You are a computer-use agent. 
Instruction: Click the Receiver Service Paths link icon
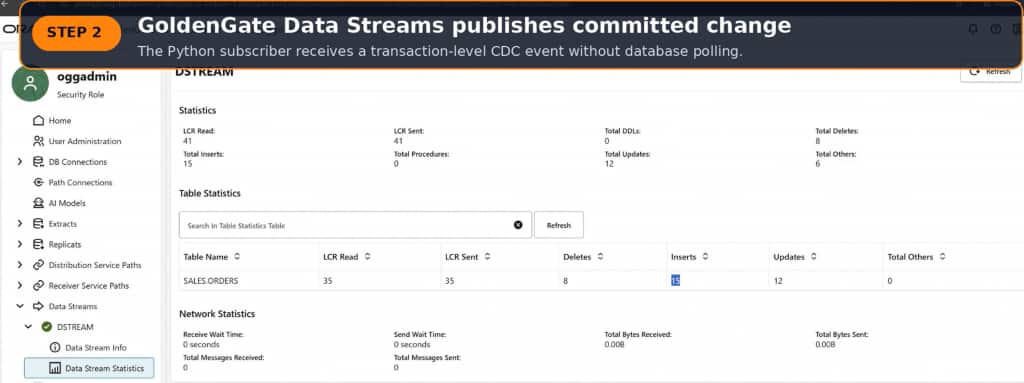(x=39, y=286)
